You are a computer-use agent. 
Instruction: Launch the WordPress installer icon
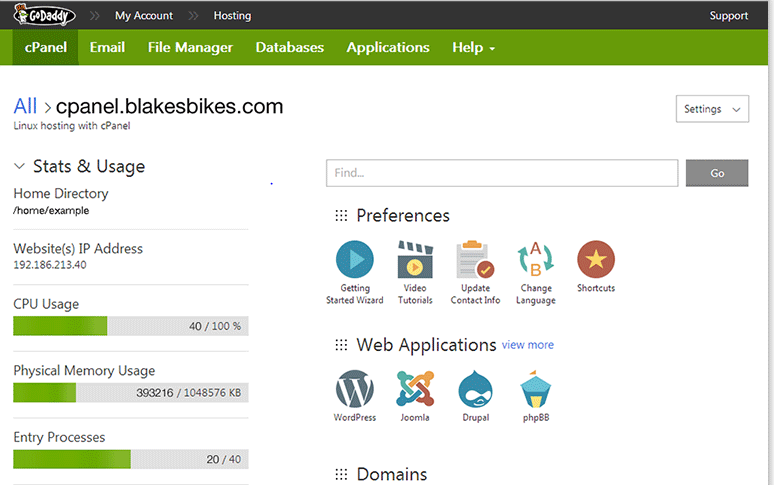point(354,389)
